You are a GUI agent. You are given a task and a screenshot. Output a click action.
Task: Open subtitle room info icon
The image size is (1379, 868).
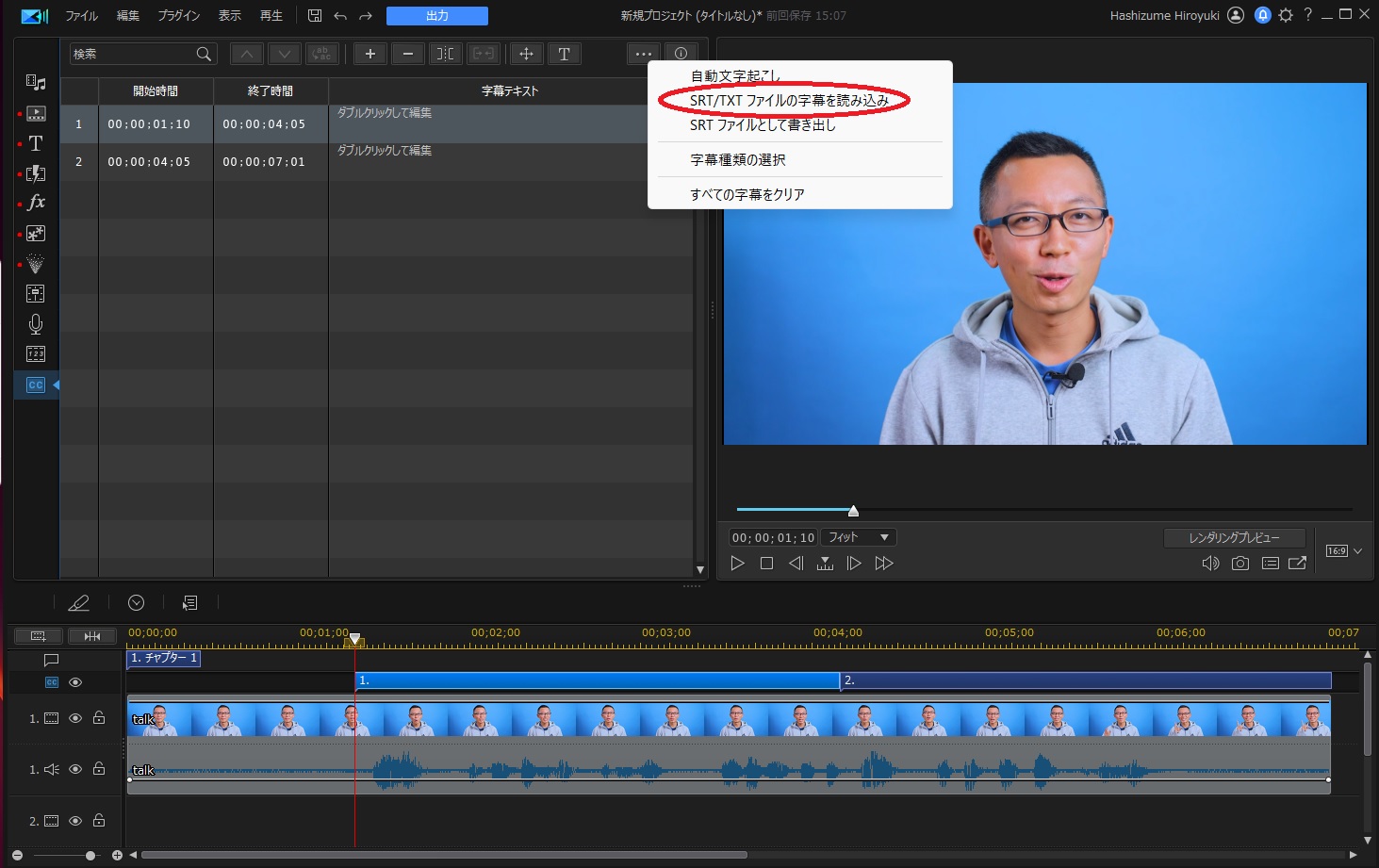pos(681,54)
